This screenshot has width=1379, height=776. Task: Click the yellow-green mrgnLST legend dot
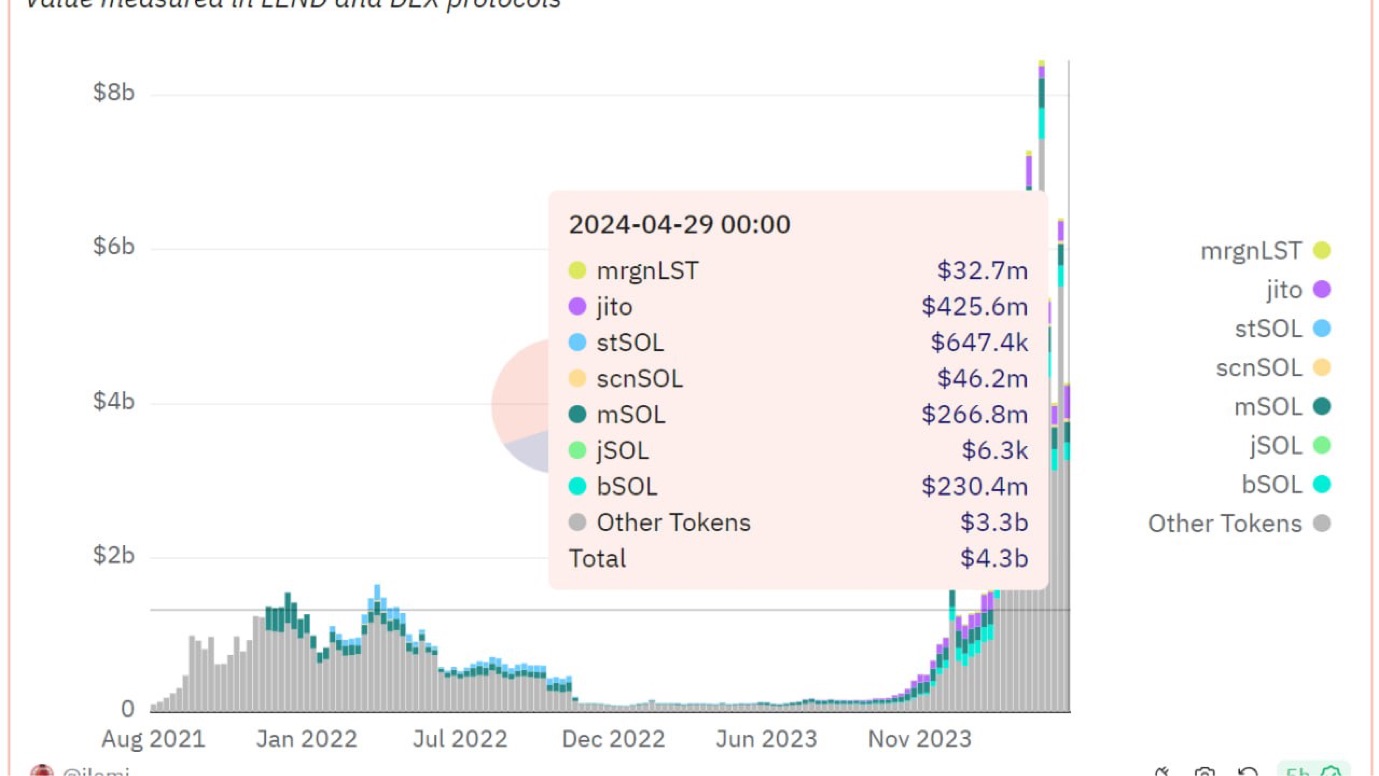point(1321,250)
